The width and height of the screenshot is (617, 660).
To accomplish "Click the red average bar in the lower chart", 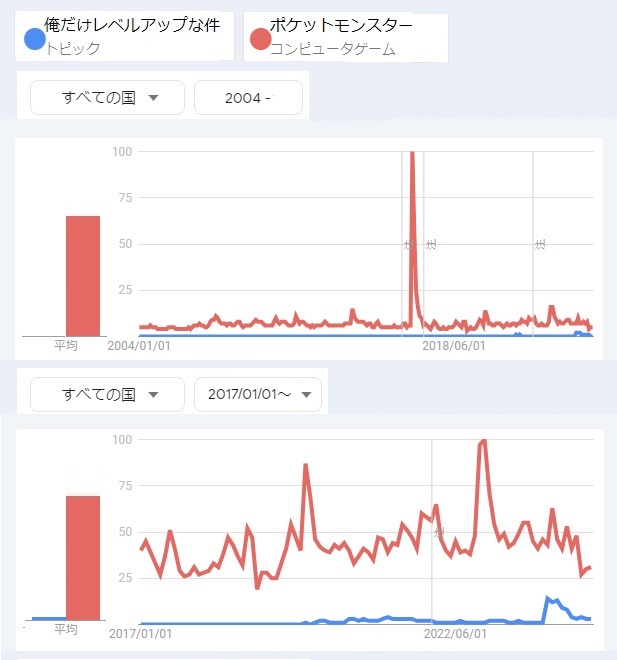I will 83,557.
